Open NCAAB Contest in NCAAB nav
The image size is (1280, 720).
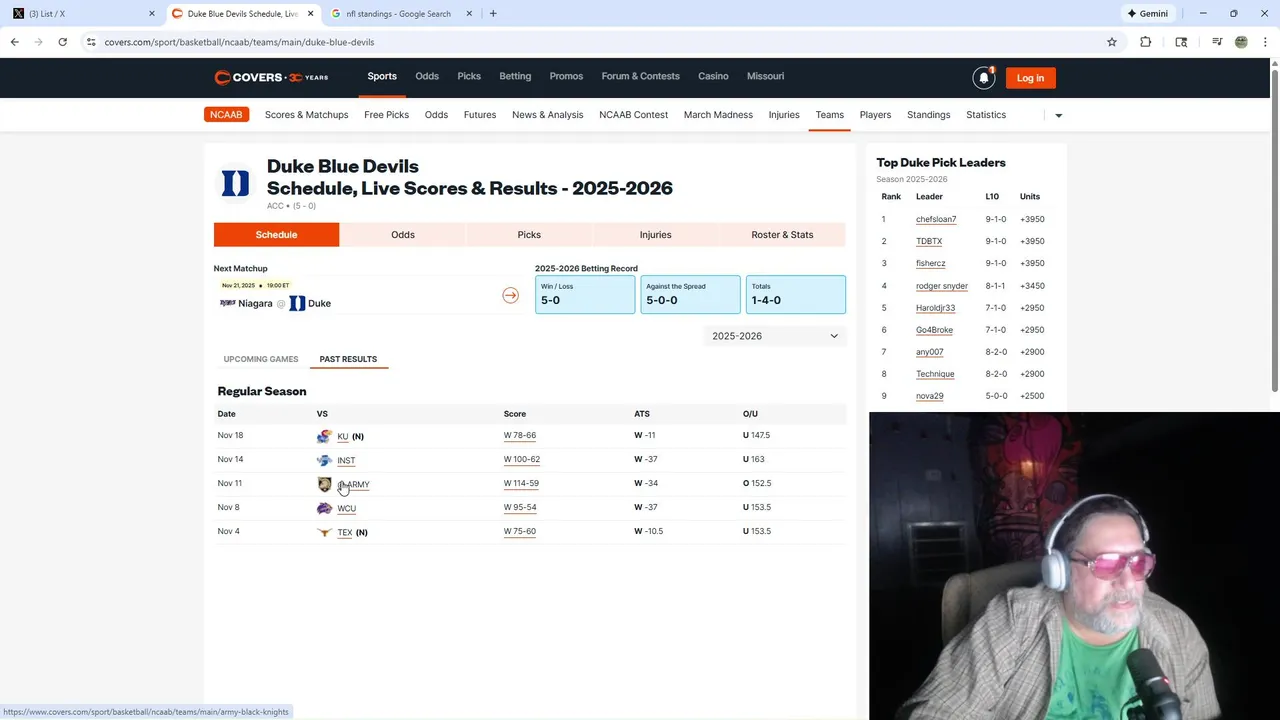pyautogui.click(x=633, y=115)
